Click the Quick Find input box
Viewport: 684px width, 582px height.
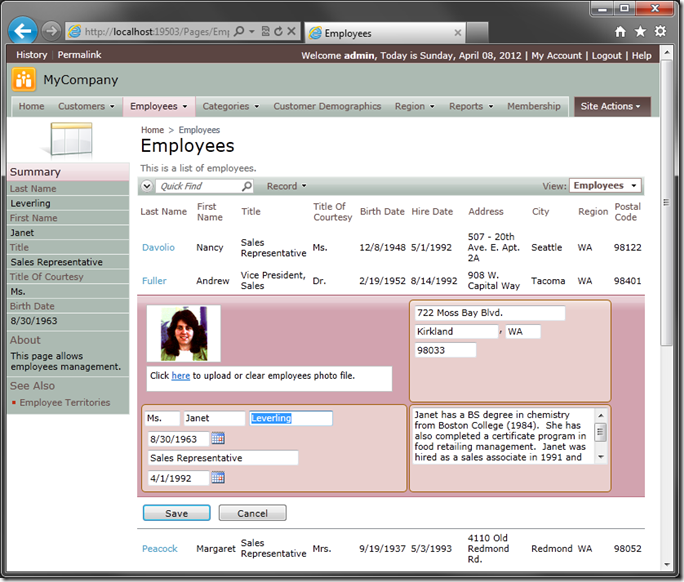click(199, 186)
